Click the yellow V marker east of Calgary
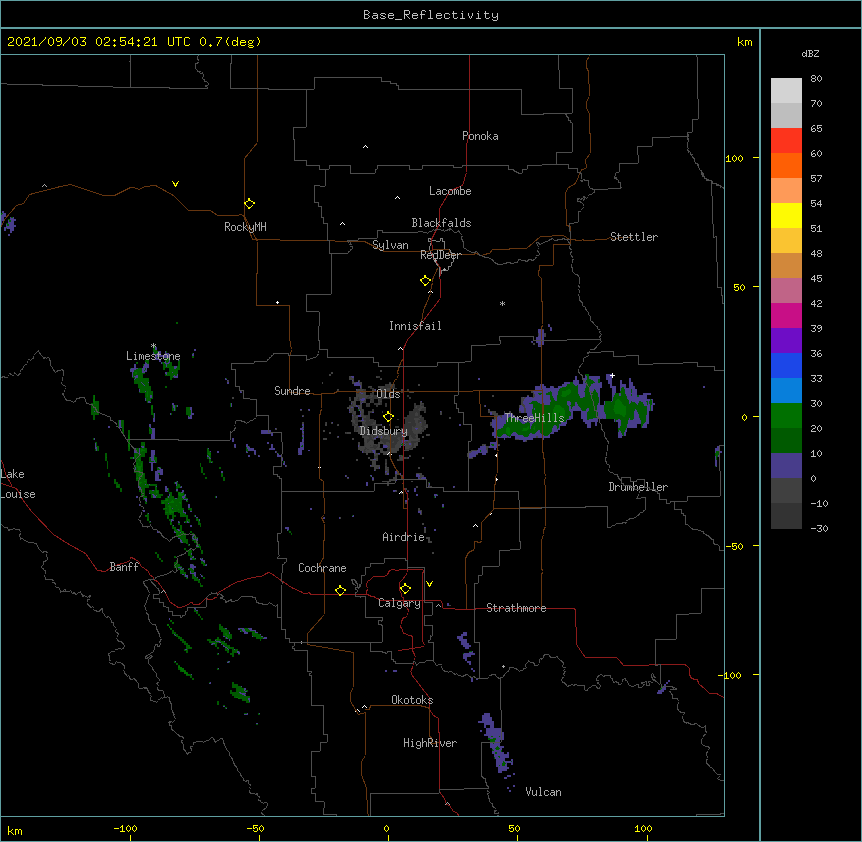This screenshot has height=842, width=862. (429, 584)
